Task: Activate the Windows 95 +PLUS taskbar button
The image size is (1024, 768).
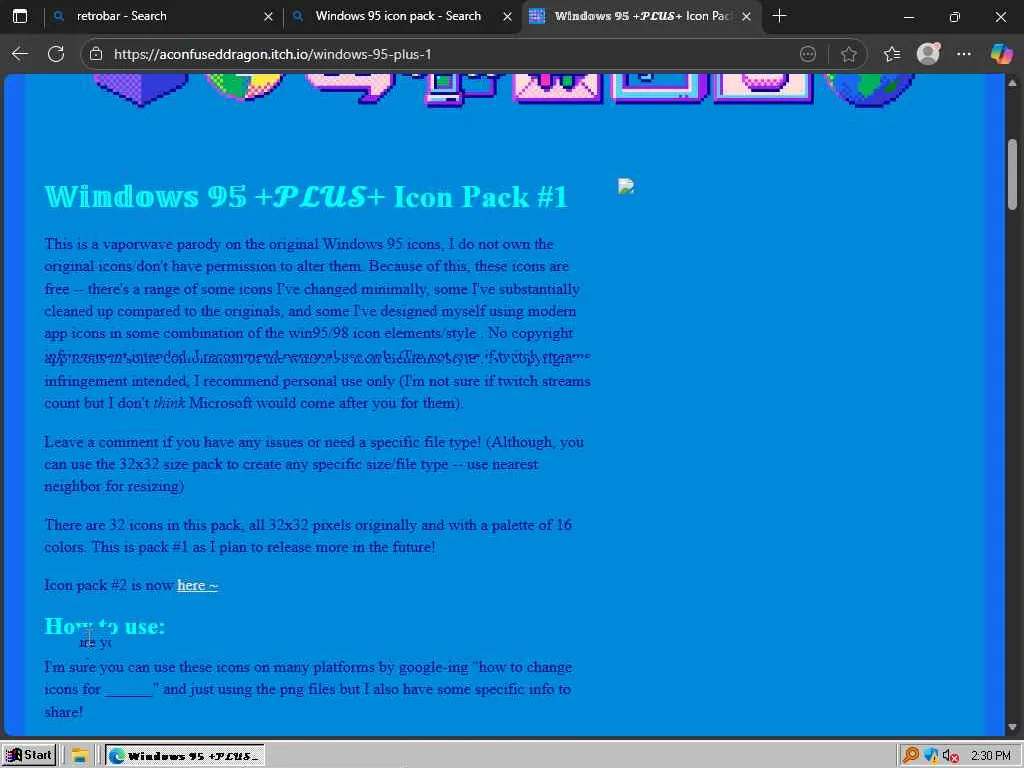Action: (185, 756)
